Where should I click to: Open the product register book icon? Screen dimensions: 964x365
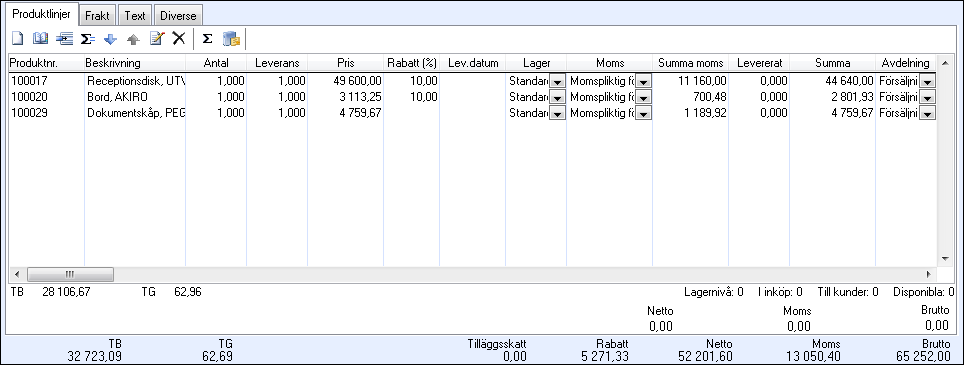coord(40,39)
